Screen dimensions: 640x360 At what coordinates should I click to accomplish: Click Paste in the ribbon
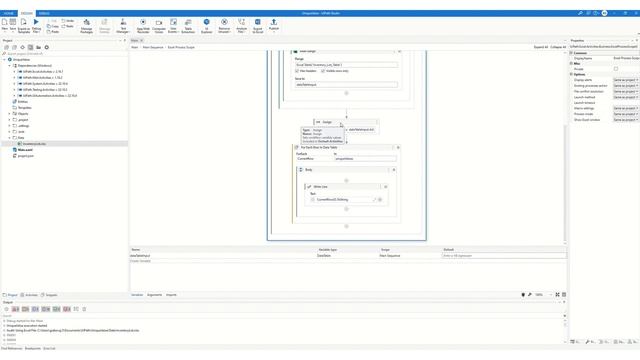tap(53, 31)
